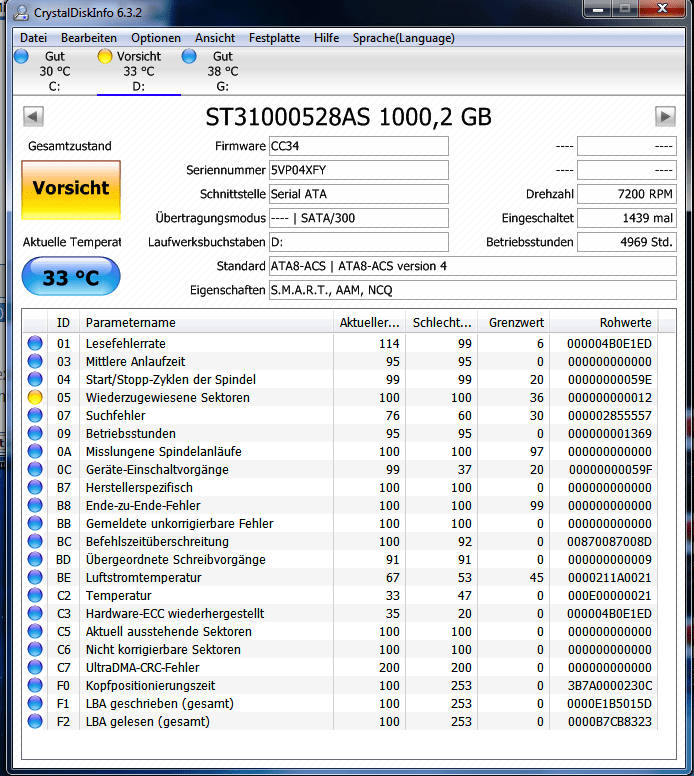Click status orb of Aktuell ausstehende Sektoren row
This screenshot has height=776, width=694.
tap(35, 631)
